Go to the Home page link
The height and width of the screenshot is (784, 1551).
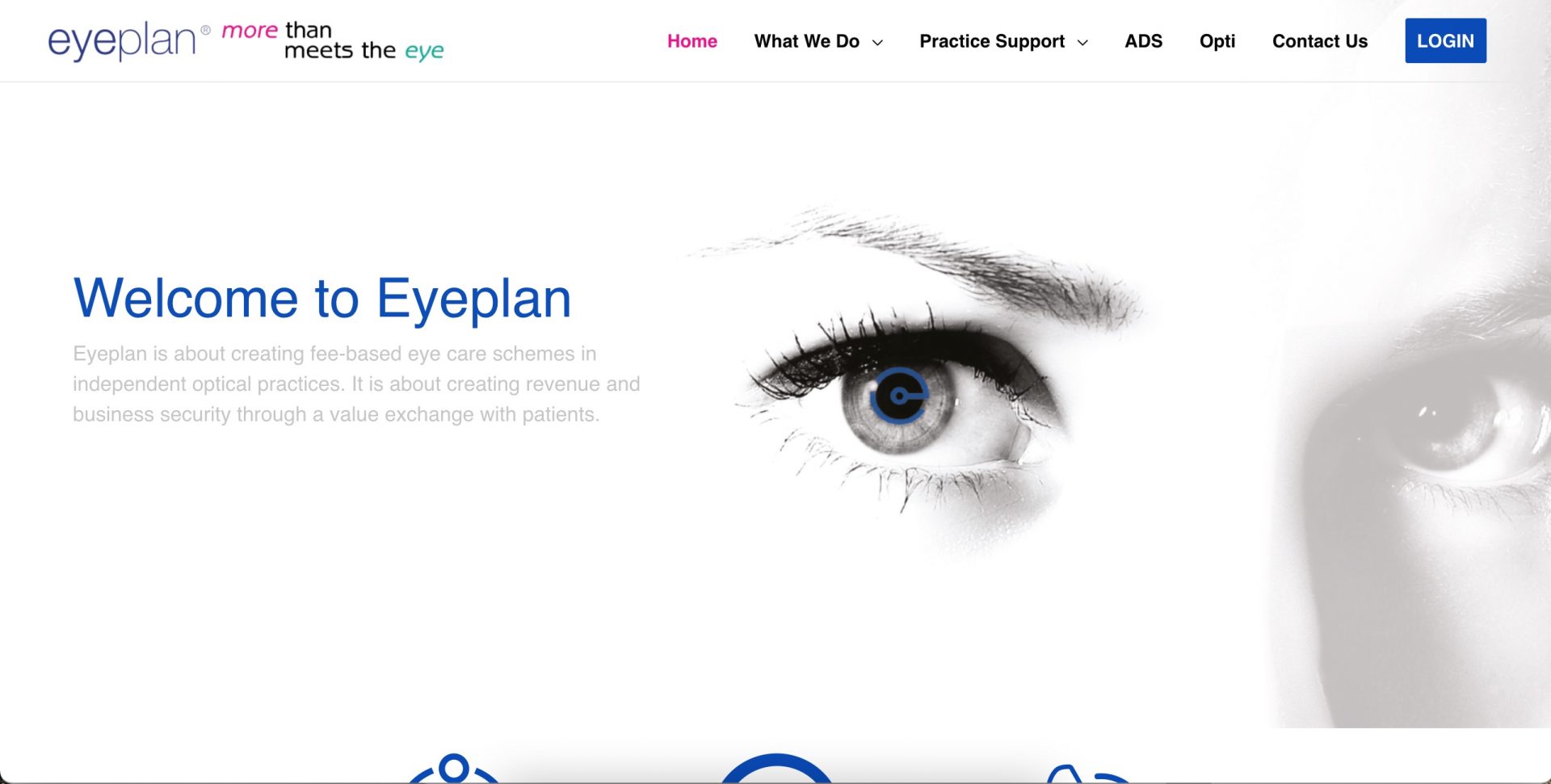692,41
